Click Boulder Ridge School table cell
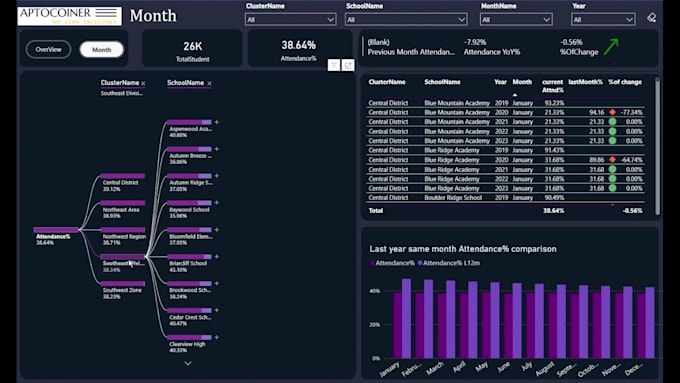680x383 pixels. tap(453, 198)
